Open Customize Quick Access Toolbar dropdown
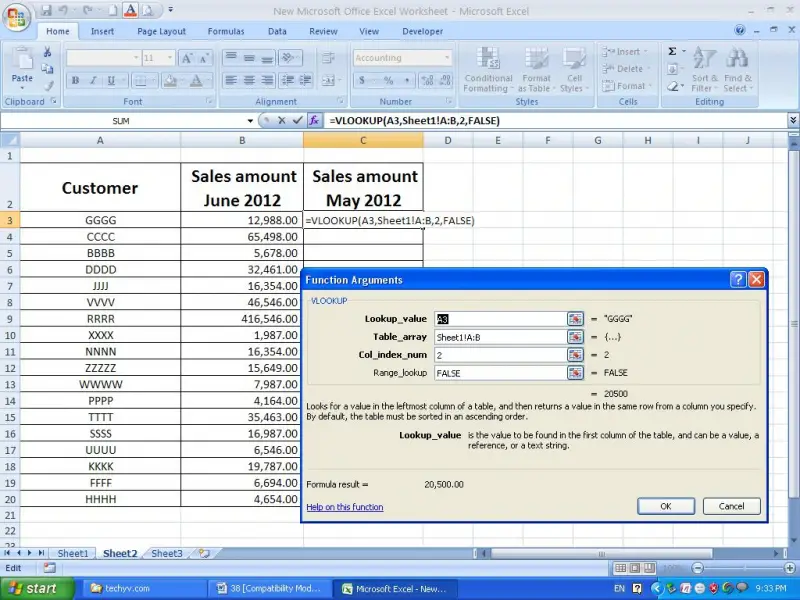Viewport: 800px width, 600px height. point(170,10)
